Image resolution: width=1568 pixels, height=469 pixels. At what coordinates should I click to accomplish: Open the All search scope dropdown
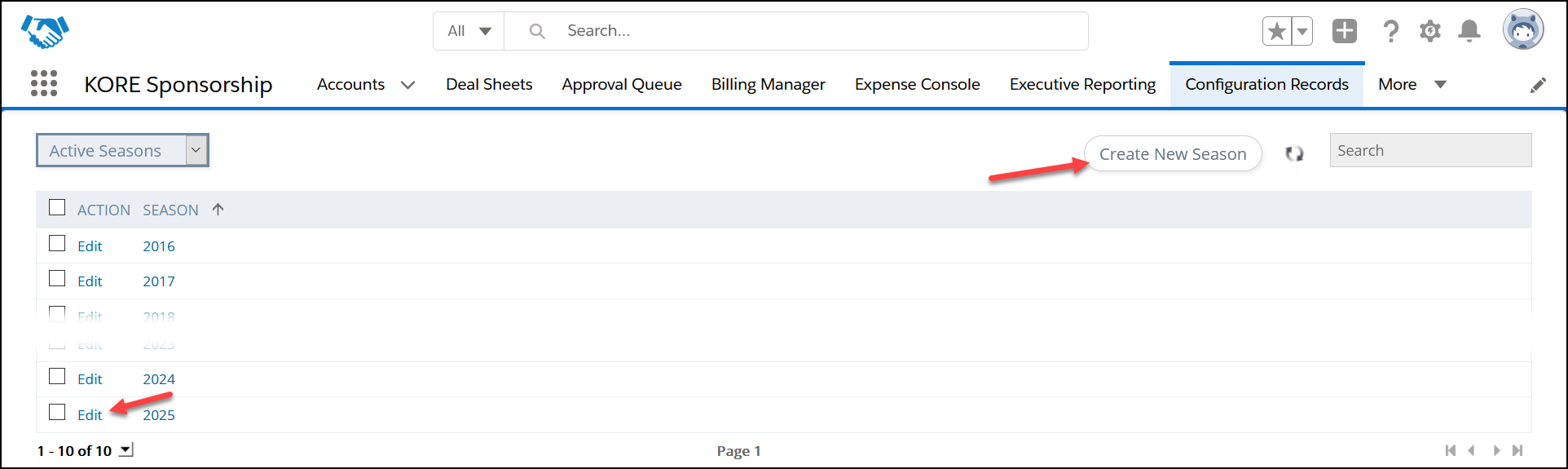click(469, 31)
